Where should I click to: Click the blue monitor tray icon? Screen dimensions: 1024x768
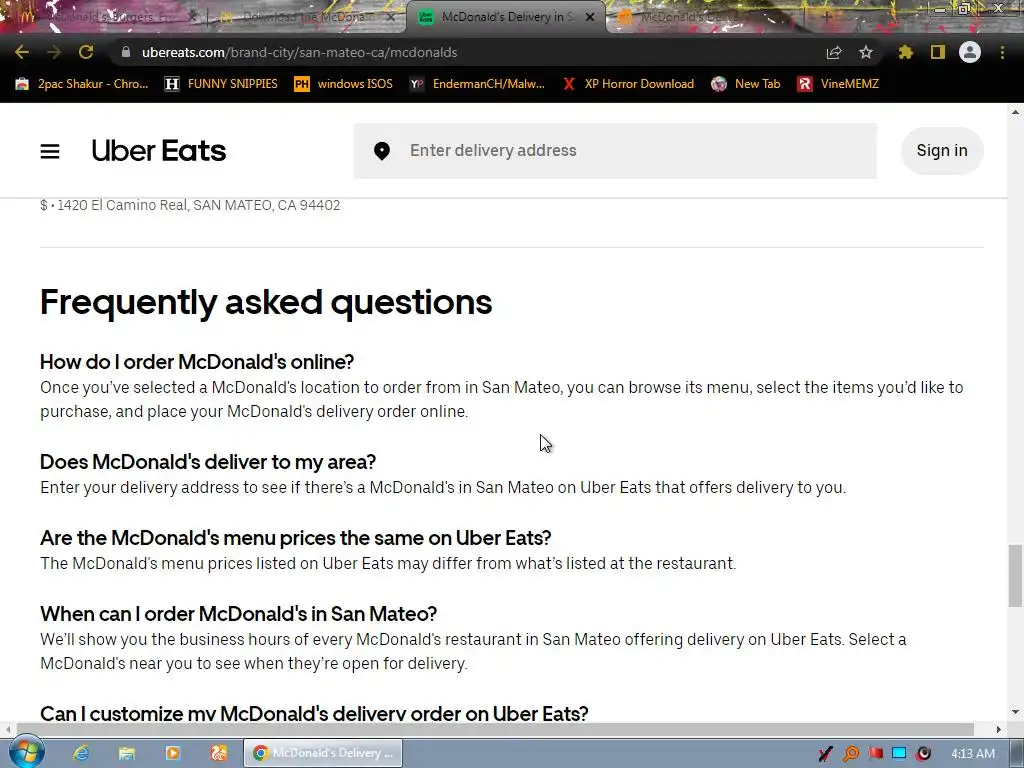click(x=899, y=754)
